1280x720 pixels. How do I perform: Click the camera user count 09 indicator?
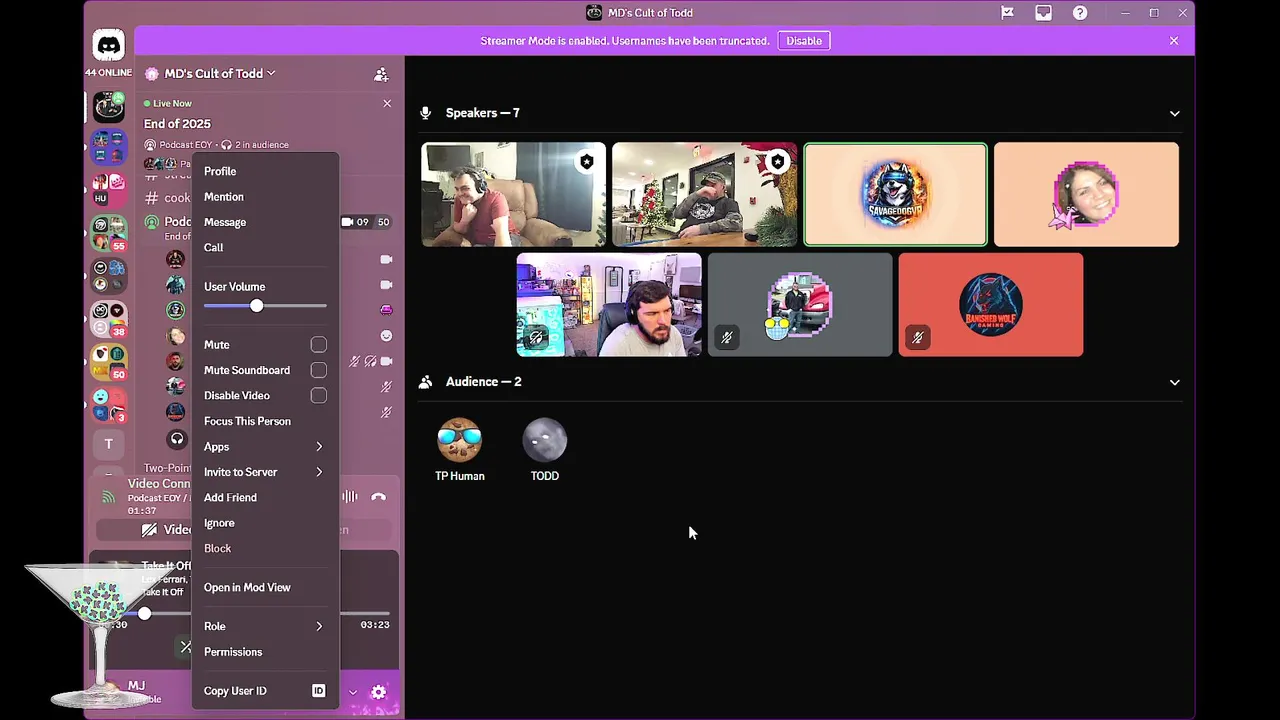tap(355, 222)
